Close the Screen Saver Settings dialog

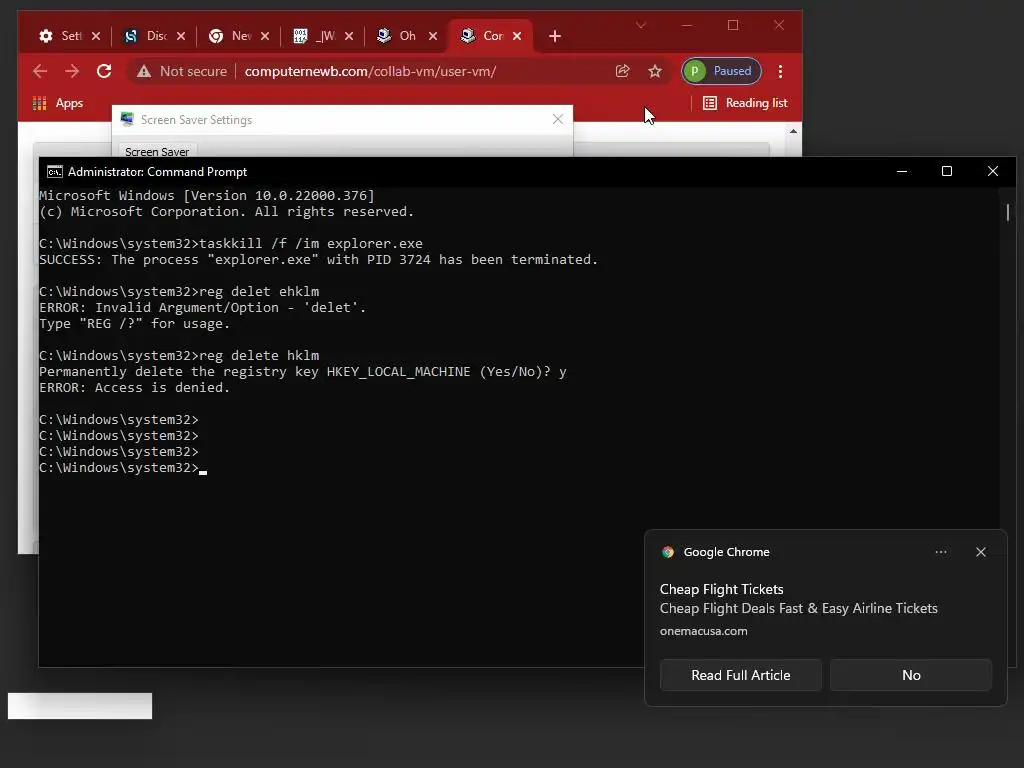[558, 119]
